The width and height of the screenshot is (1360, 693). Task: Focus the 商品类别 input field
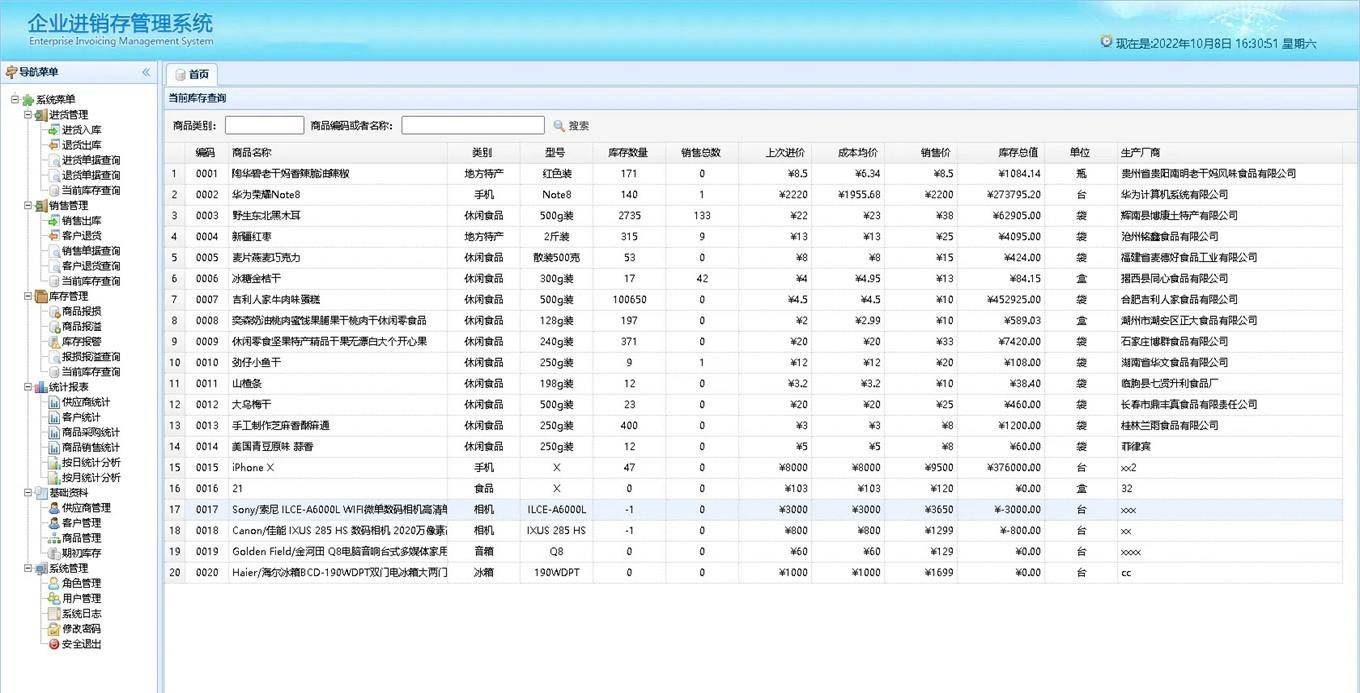pos(264,126)
